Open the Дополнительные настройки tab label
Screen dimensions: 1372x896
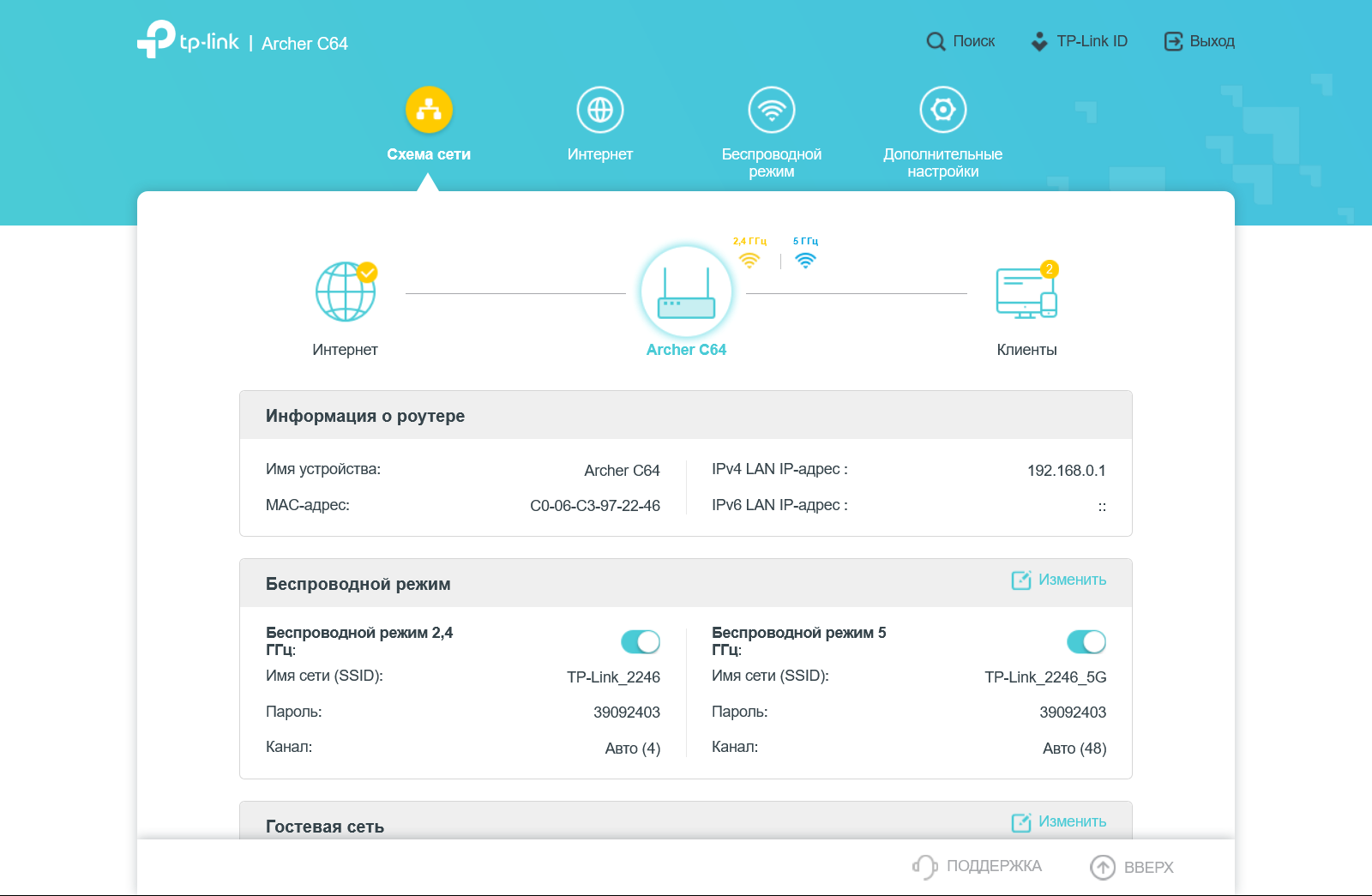click(x=943, y=163)
